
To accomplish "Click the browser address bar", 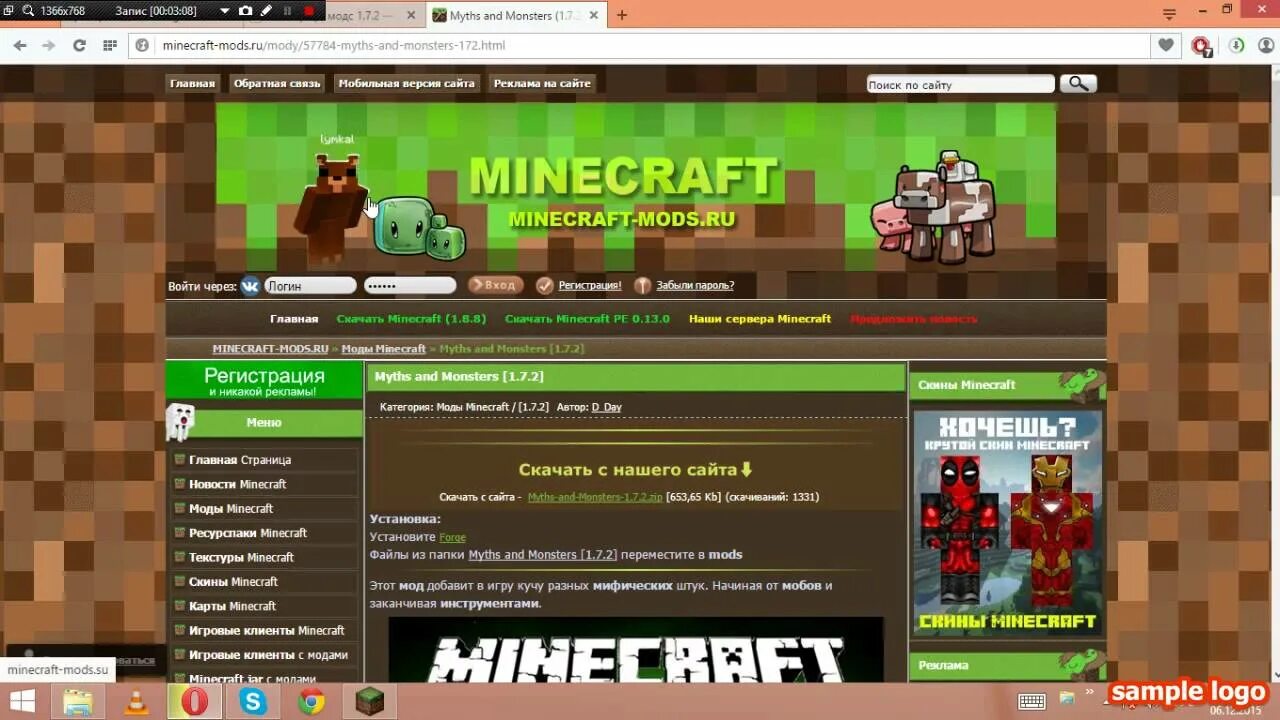I will click(640, 45).
